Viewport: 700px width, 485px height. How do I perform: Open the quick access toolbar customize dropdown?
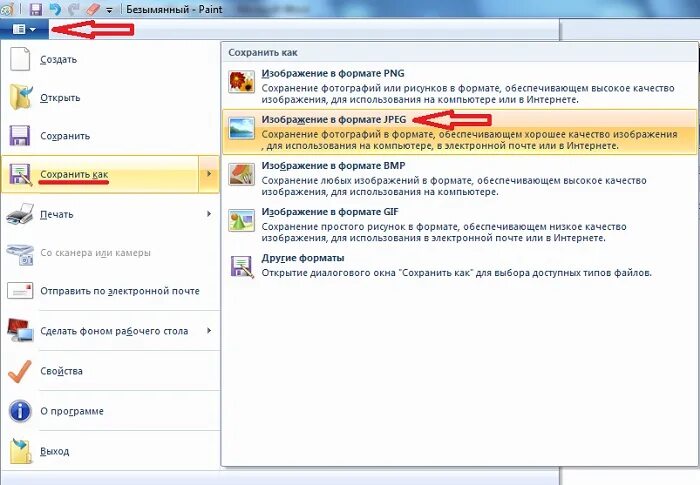(x=109, y=10)
